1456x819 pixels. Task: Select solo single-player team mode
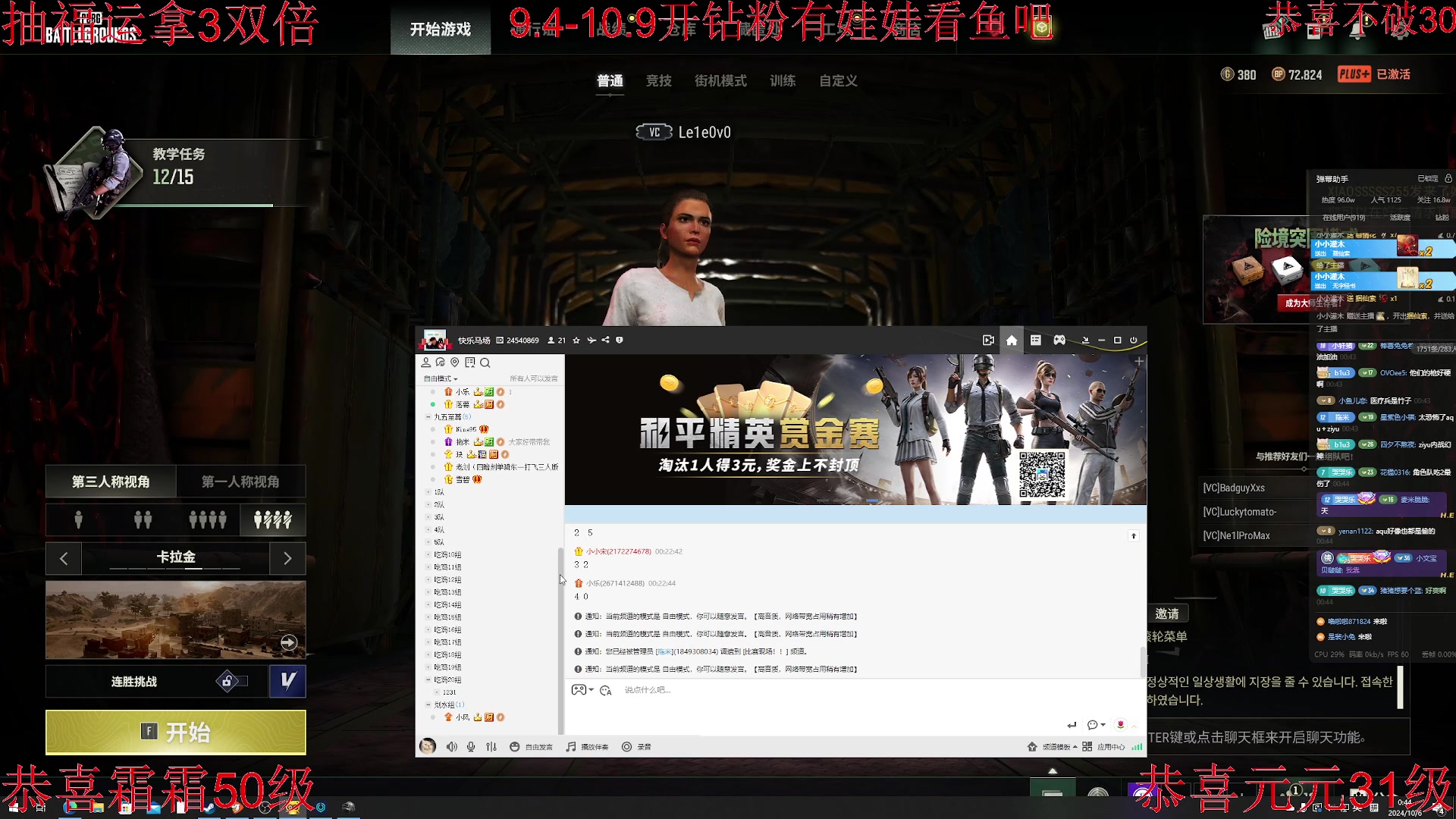78,519
